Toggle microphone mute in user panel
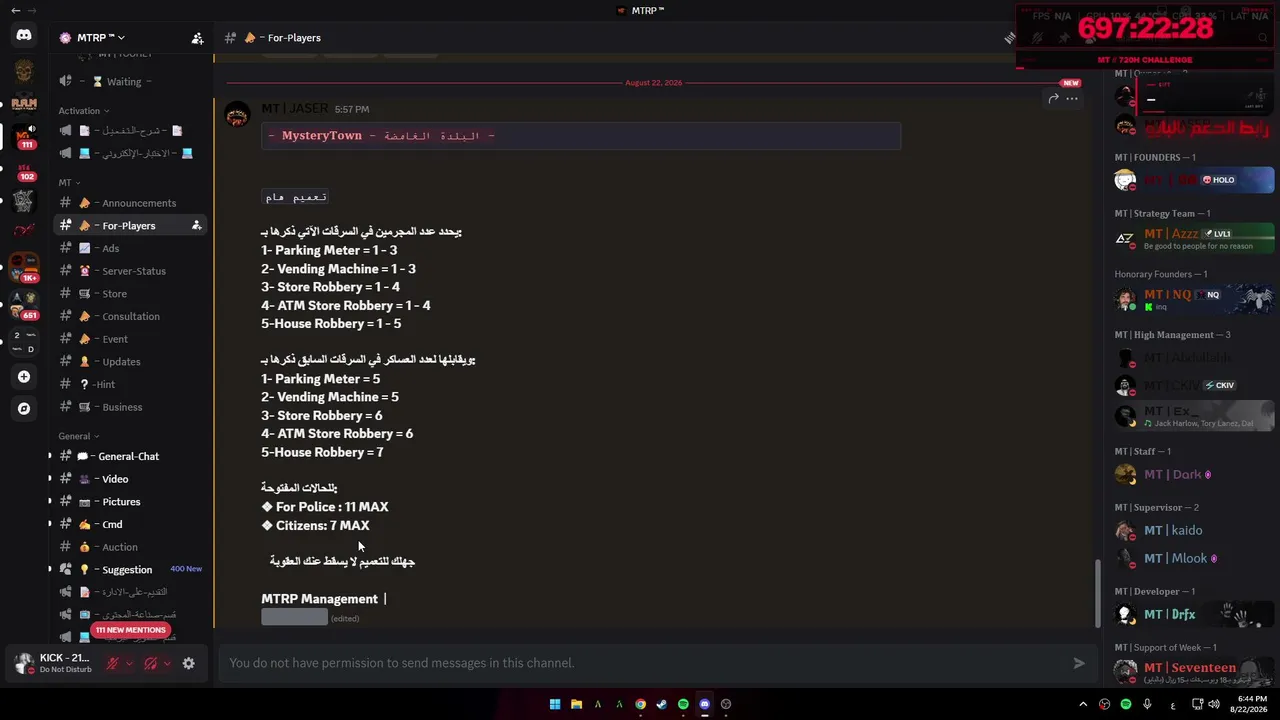Image resolution: width=1280 pixels, height=720 pixels. (x=113, y=663)
